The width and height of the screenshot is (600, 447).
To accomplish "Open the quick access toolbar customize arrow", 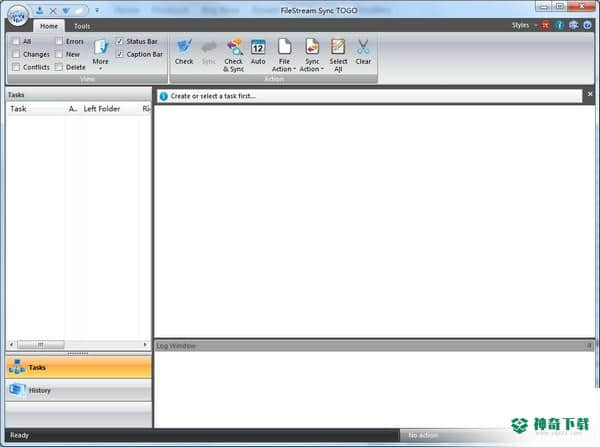I will click(97, 10).
